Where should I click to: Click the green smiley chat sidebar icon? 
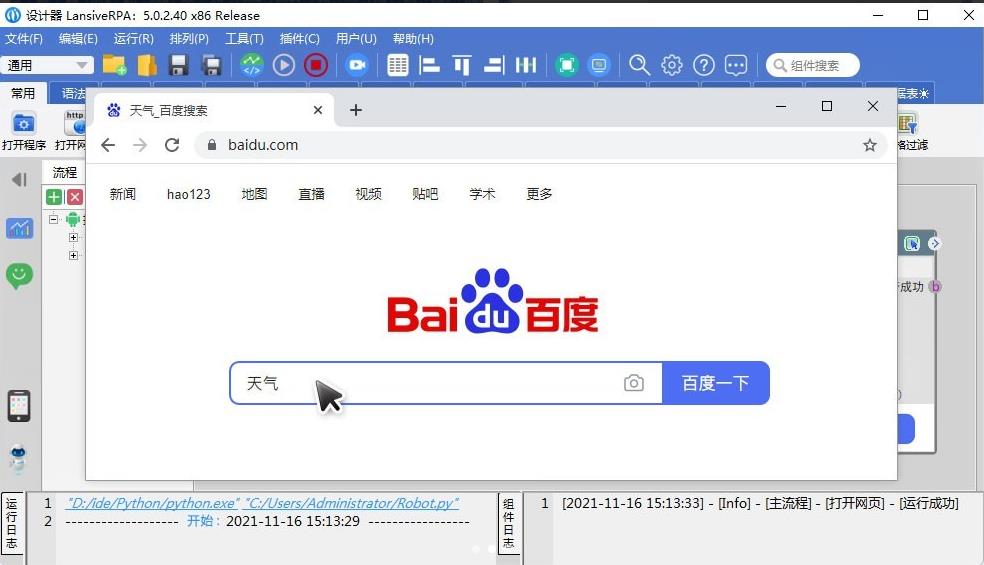click(x=19, y=276)
